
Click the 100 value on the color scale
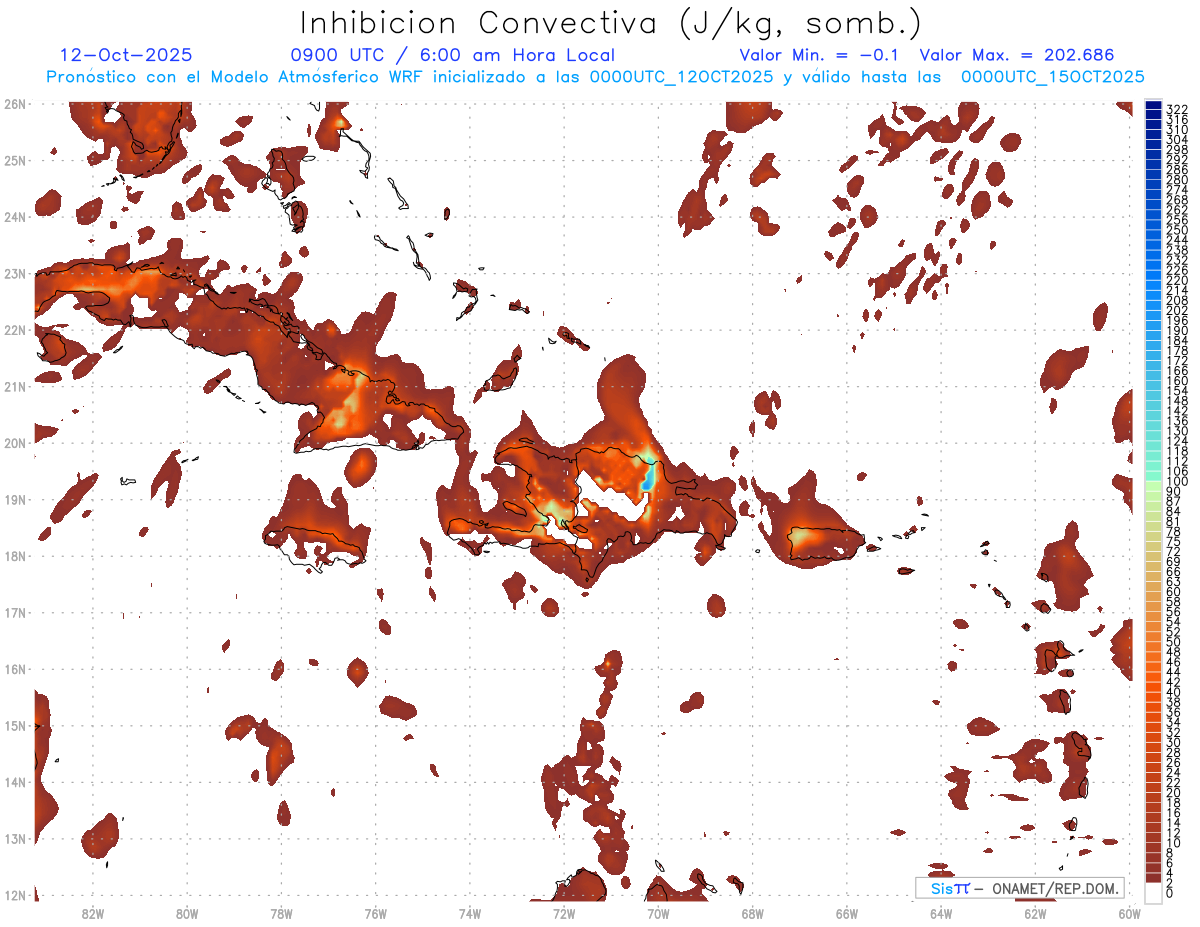1176,482
